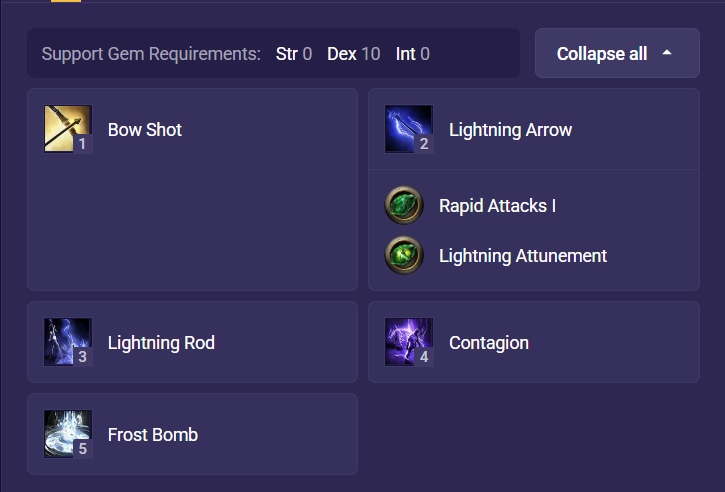Image resolution: width=725 pixels, height=492 pixels.
Task: Select the Lightning Attunement gem icon
Action: click(404, 255)
